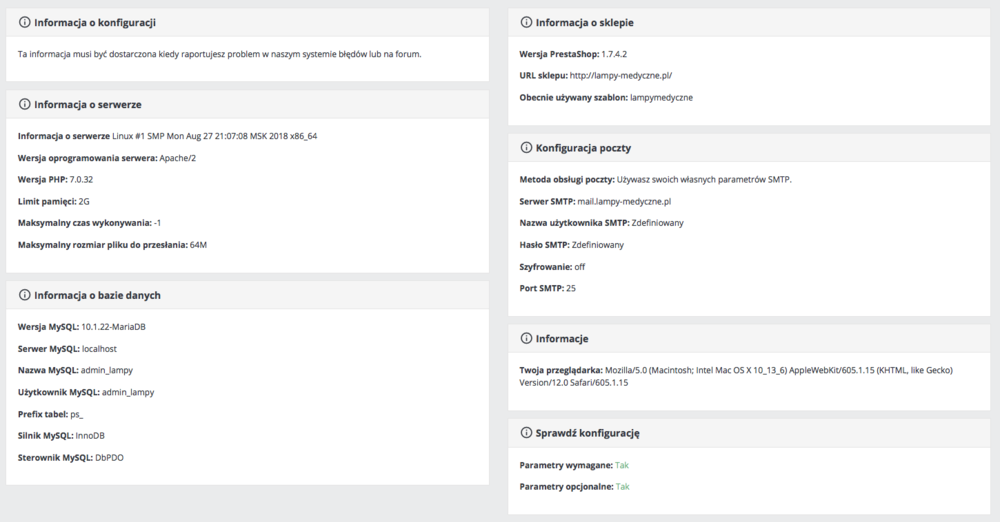Viewport: 1000px width, 522px height.
Task: Click the Konfiguracja poczty panel heading
Action: [583, 148]
